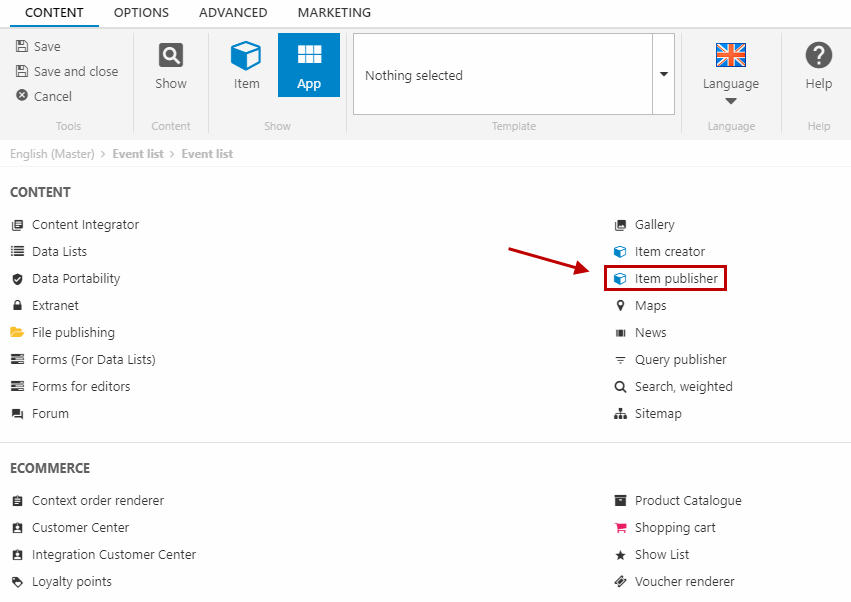Open Help question mark icon
This screenshot has height=602, width=851.
pos(818,55)
